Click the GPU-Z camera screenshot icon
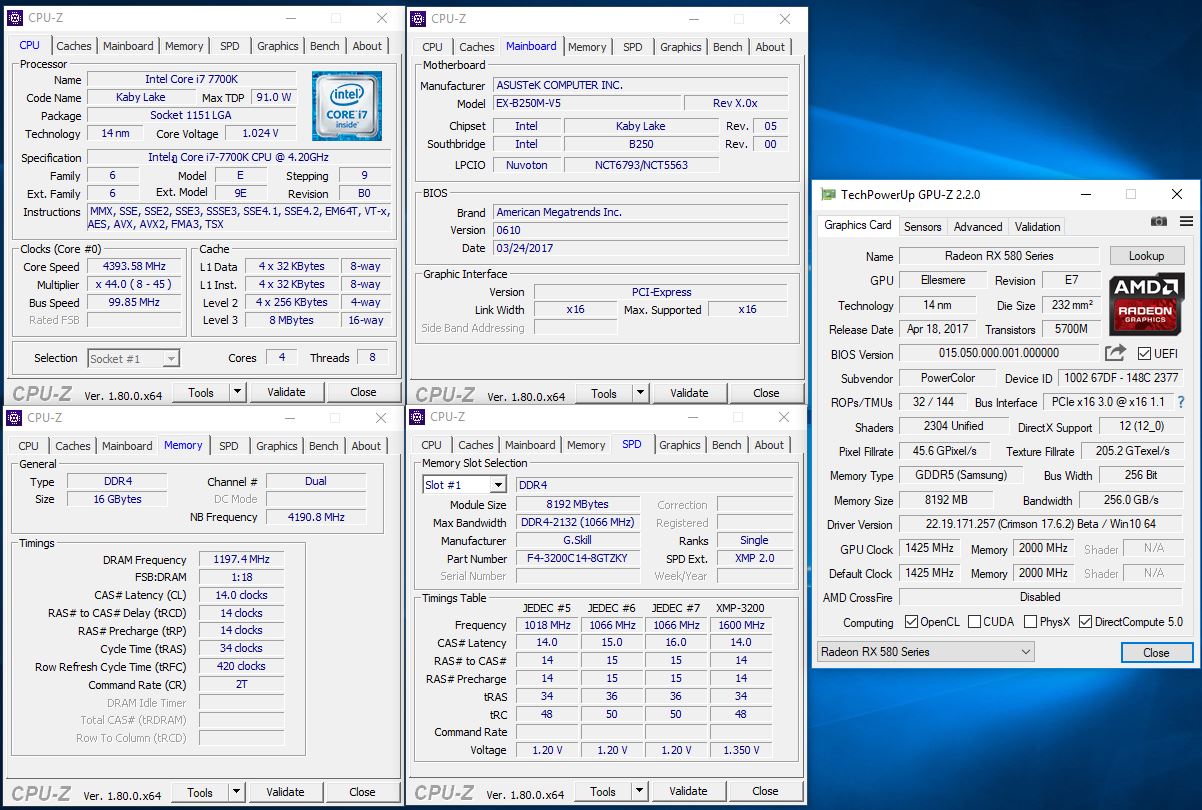This screenshot has height=810, width=1202. coord(1158,222)
